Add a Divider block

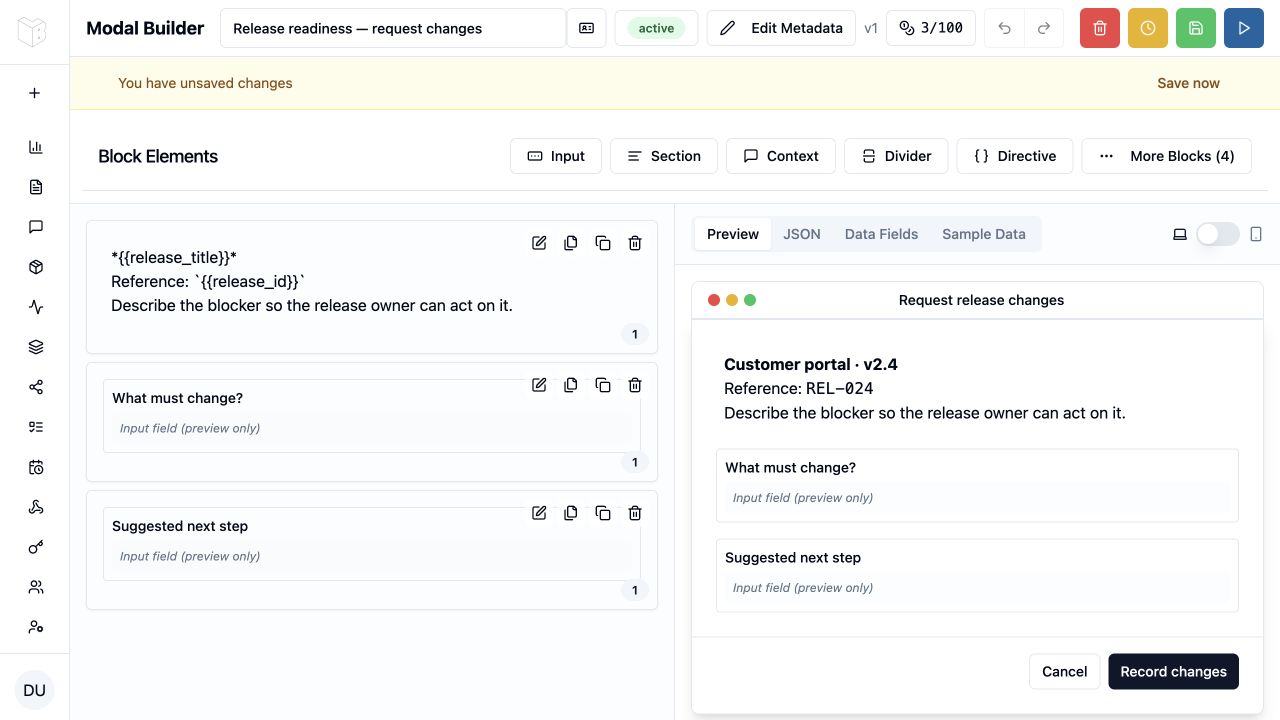tap(896, 156)
